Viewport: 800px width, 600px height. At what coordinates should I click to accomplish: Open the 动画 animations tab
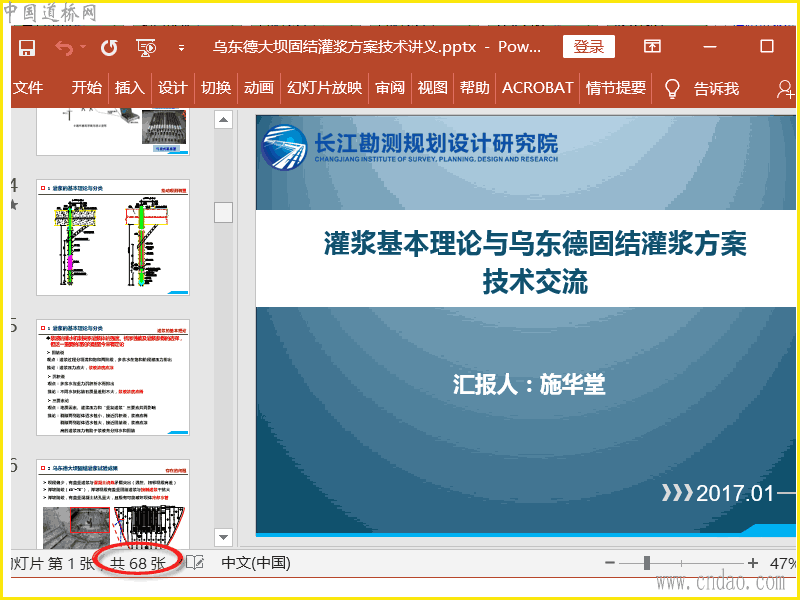tap(259, 88)
